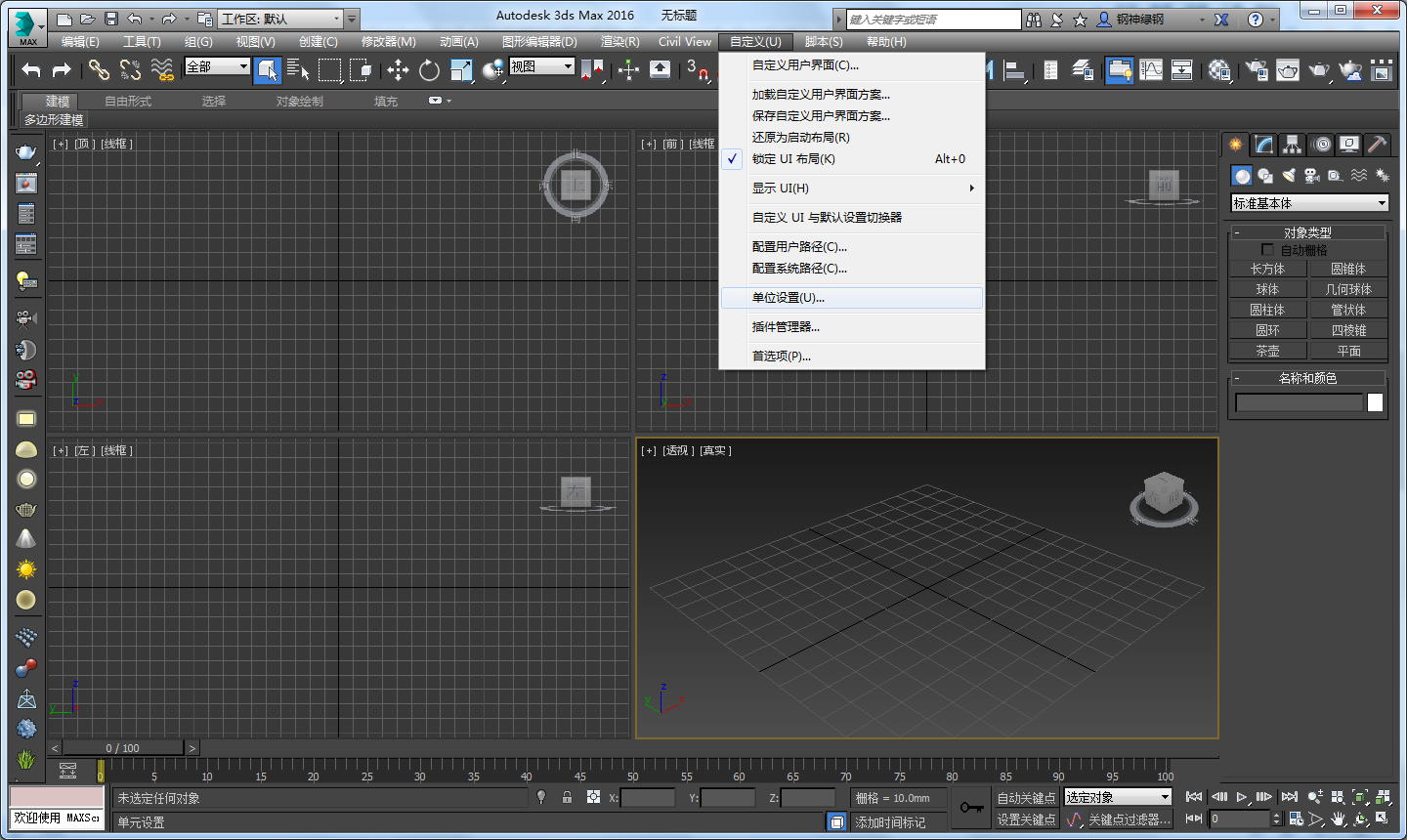This screenshot has height=840, width=1407.
Task: Select the Cameras category icon
Action: pyautogui.click(x=1312, y=176)
